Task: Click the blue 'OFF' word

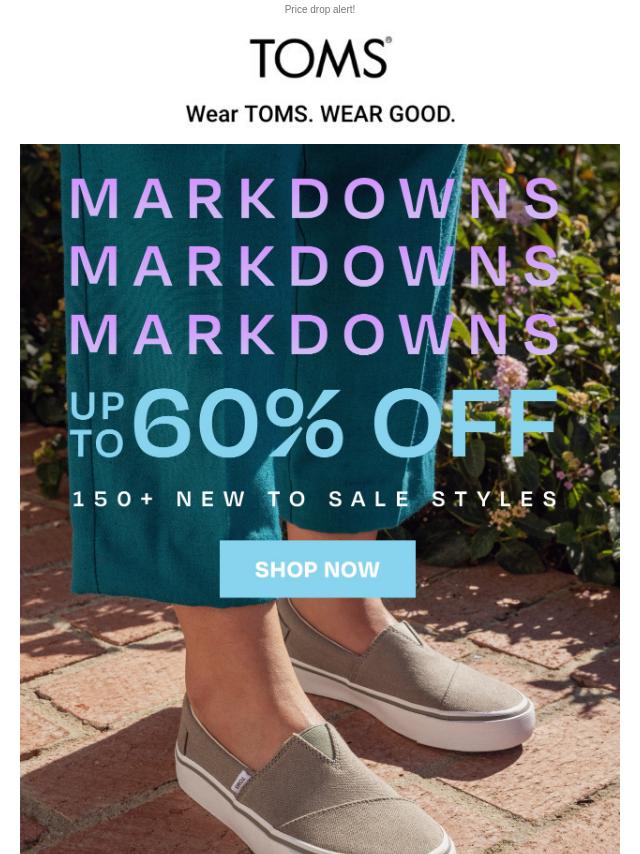Action: [x=465, y=423]
